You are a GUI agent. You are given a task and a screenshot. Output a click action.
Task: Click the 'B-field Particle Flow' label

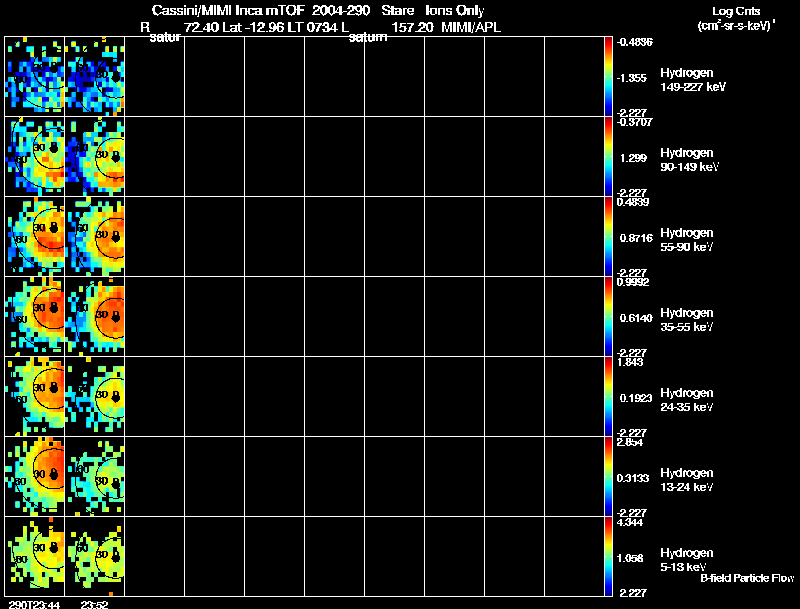click(747, 578)
